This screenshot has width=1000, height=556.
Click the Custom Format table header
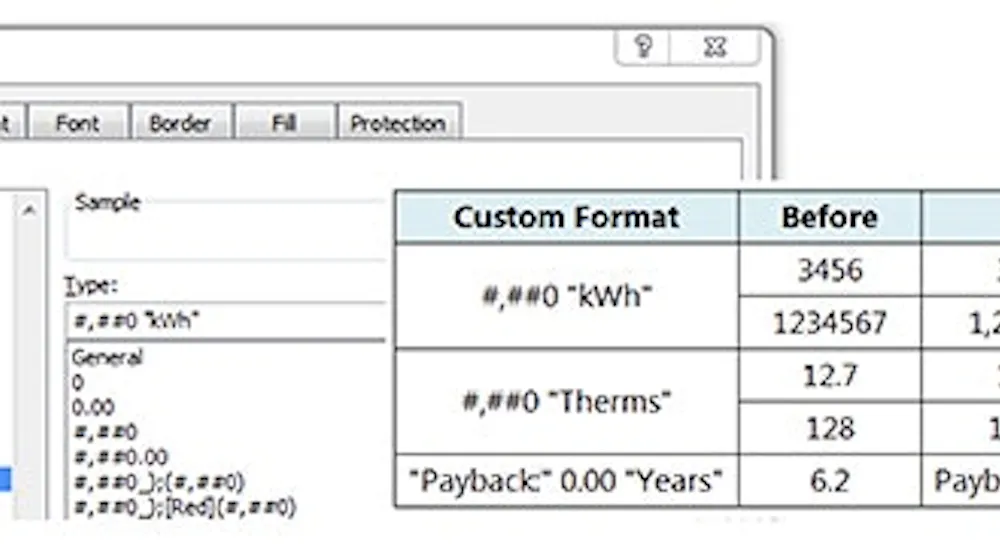coord(567,217)
